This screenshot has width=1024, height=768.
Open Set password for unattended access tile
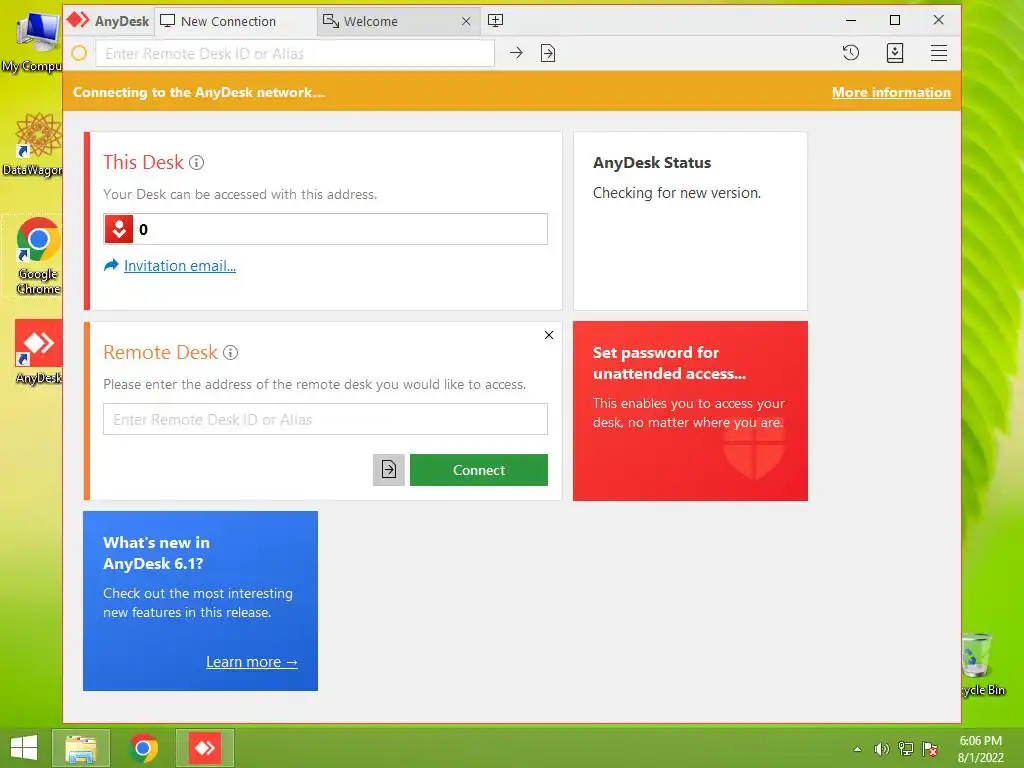690,411
